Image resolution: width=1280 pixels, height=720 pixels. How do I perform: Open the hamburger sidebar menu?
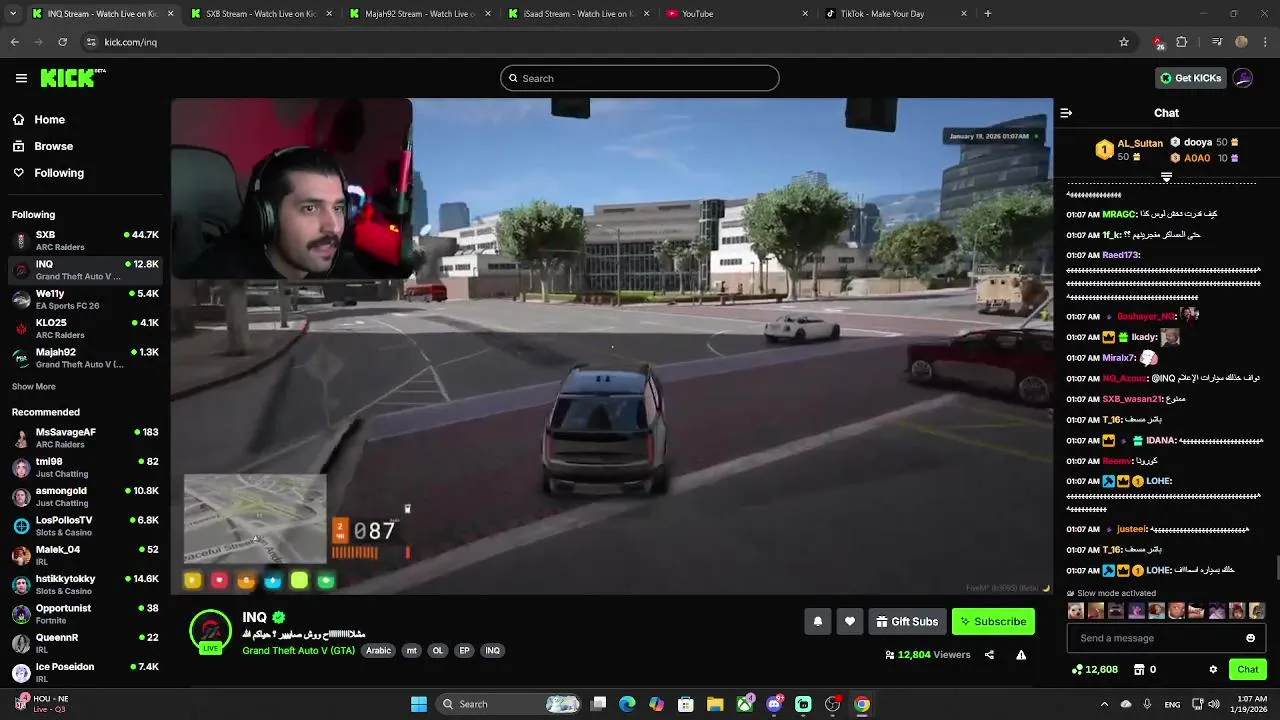tap(21, 78)
